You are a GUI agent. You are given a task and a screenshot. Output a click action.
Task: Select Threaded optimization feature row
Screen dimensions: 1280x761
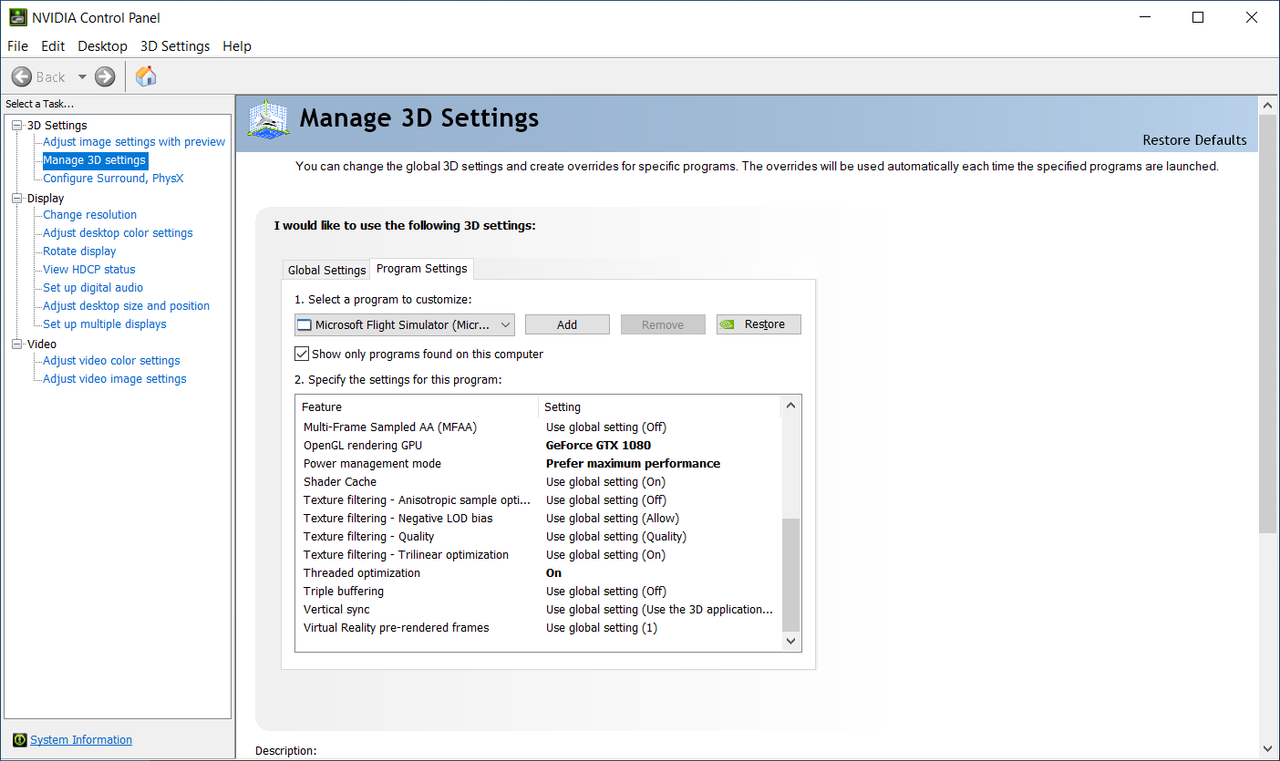pos(538,573)
